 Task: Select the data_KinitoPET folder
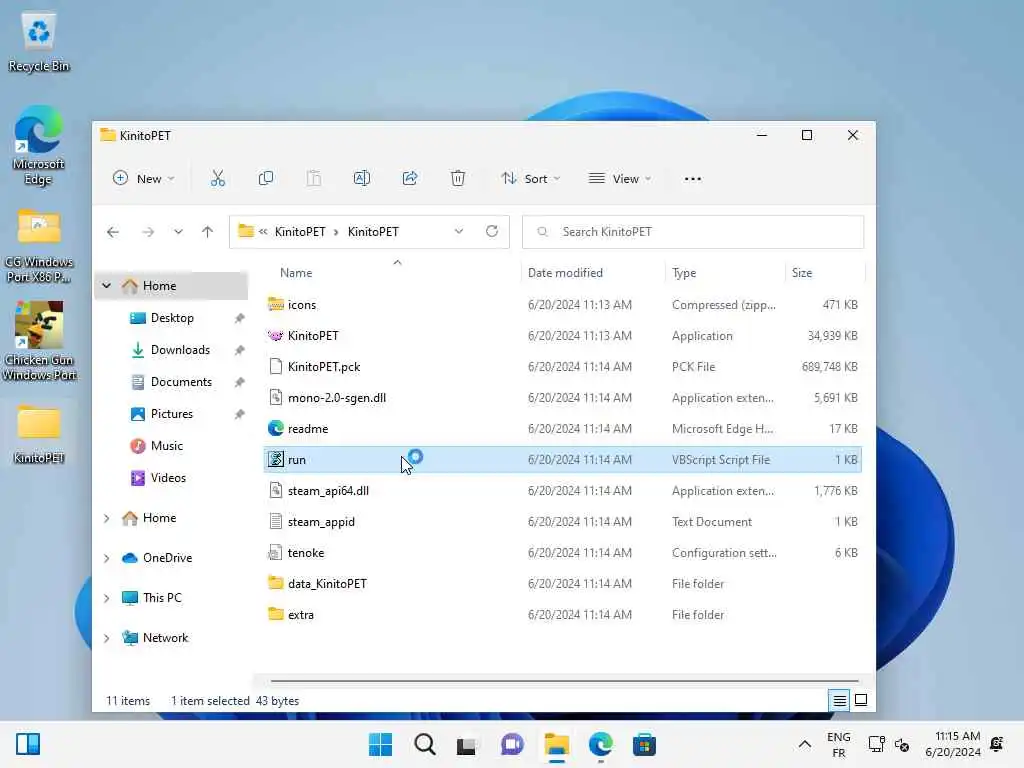(563, 584)
